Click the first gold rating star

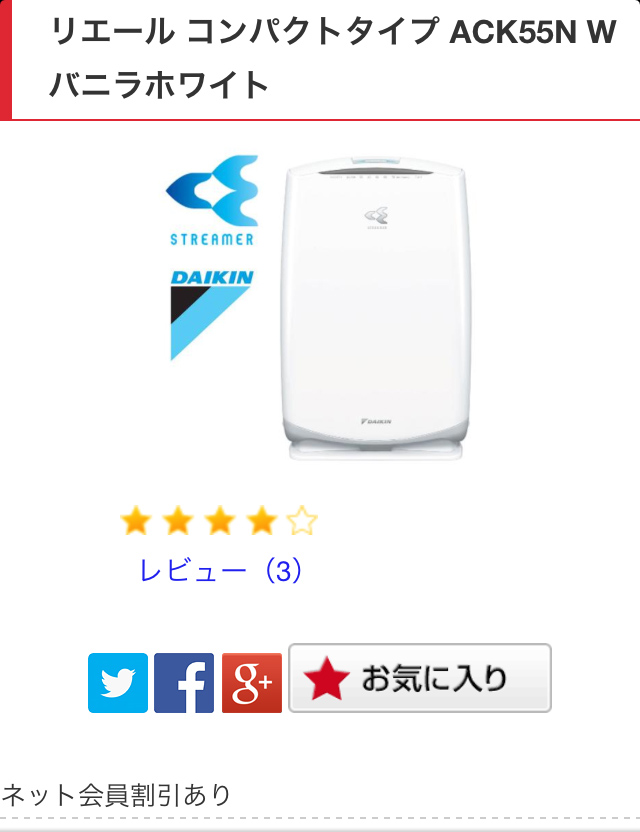(136, 521)
